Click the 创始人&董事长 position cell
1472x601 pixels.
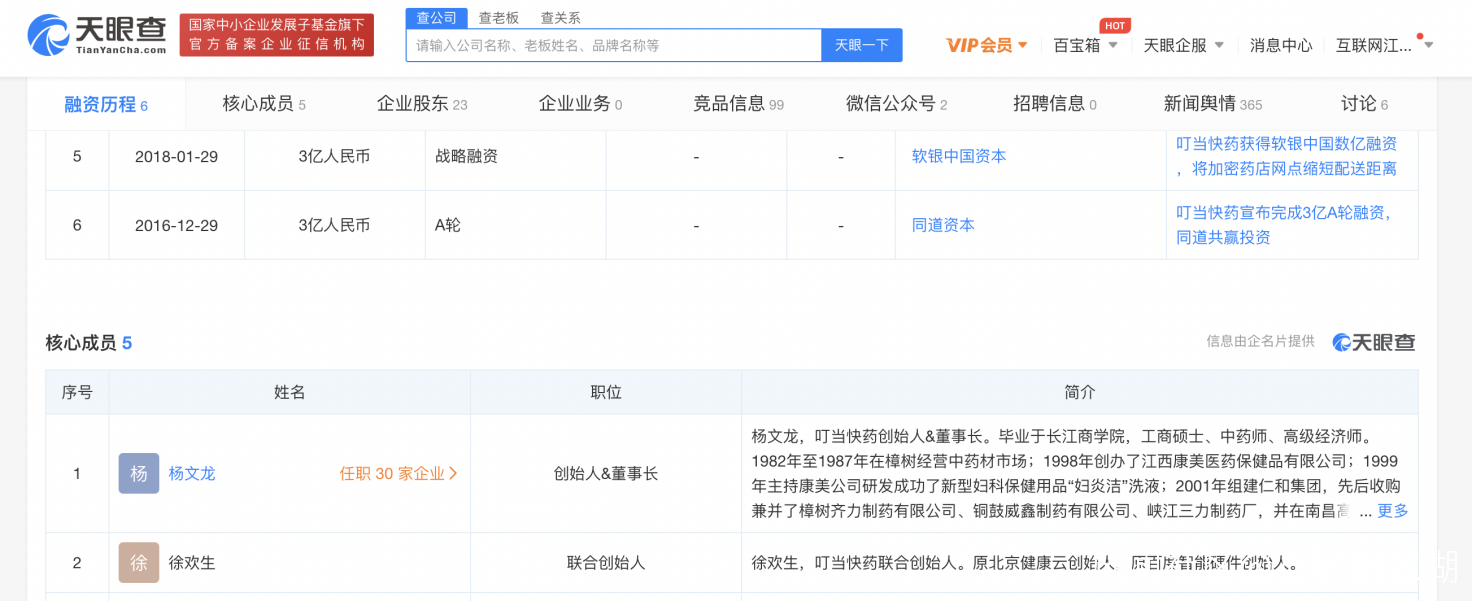[606, 473]
